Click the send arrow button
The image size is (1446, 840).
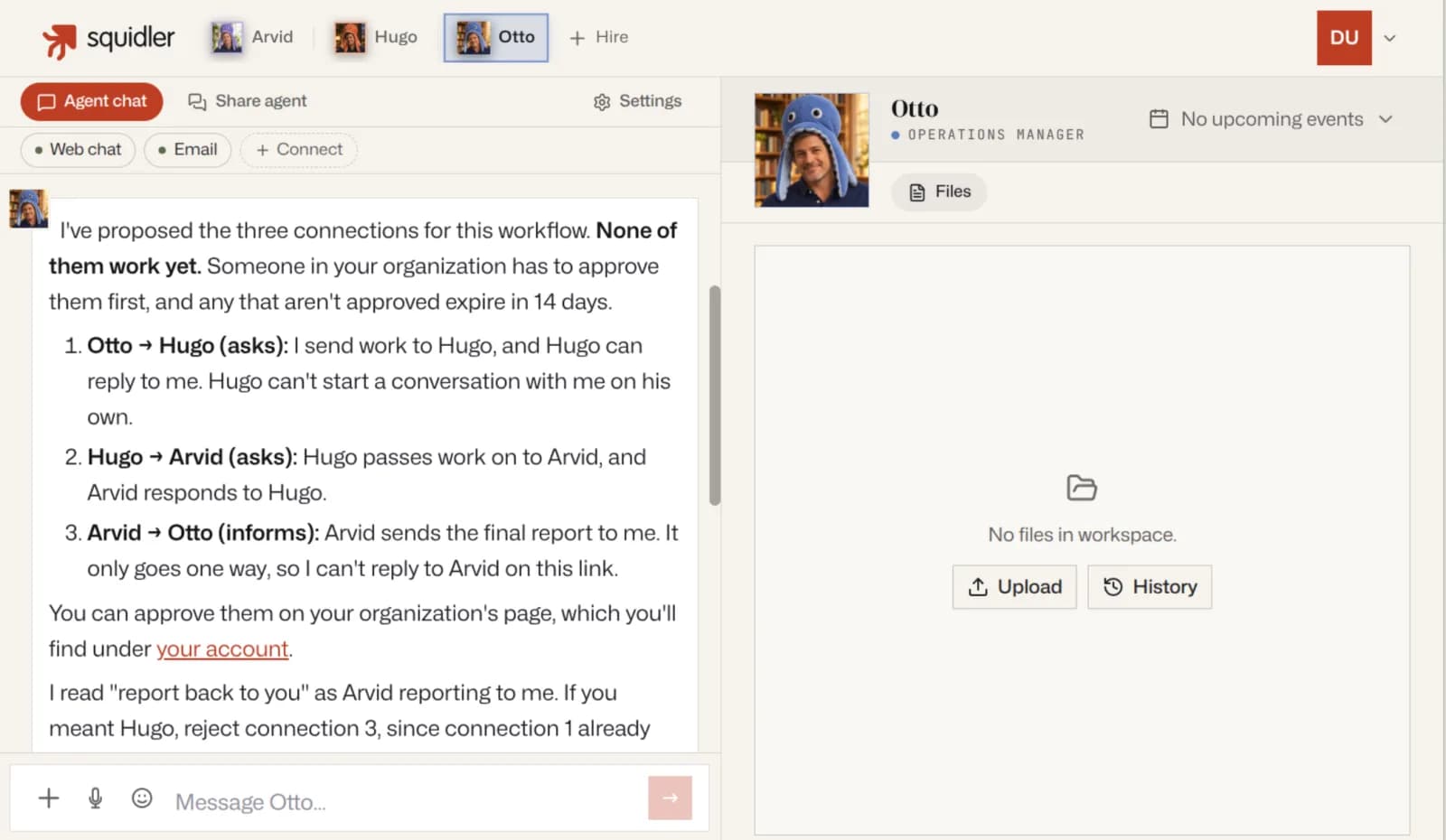point(670,798)
